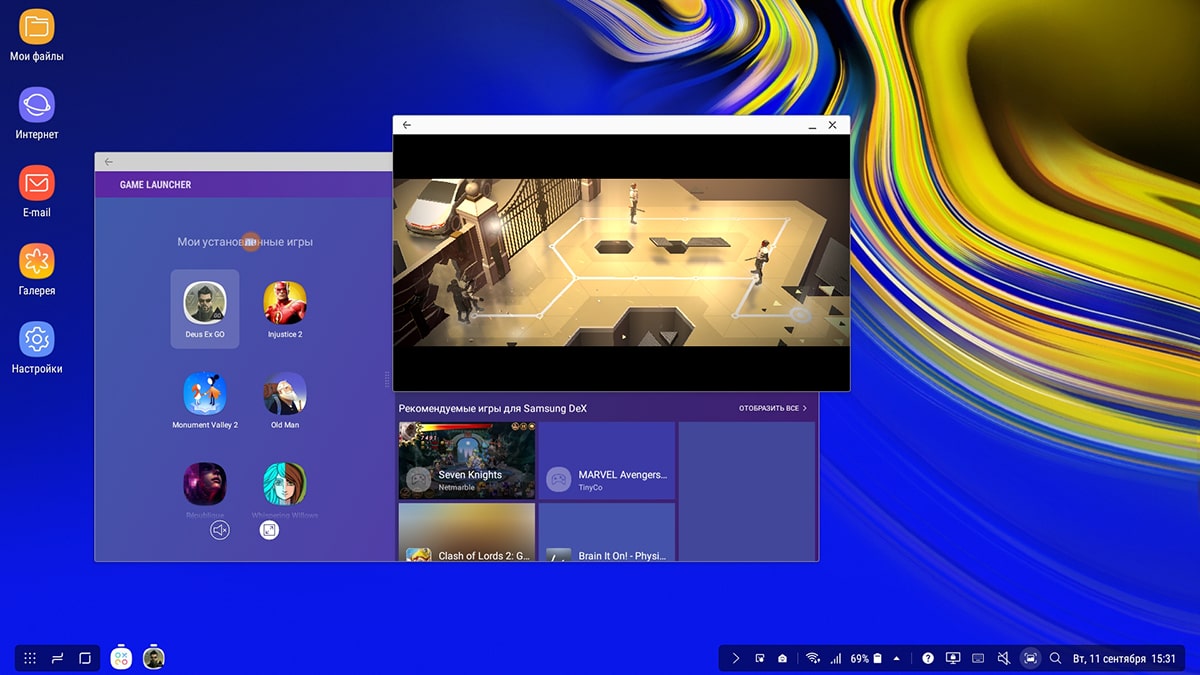The image size is (1200, 675).
Task: Open the apps grid in taskbar
Action: (x=30, y=658)
